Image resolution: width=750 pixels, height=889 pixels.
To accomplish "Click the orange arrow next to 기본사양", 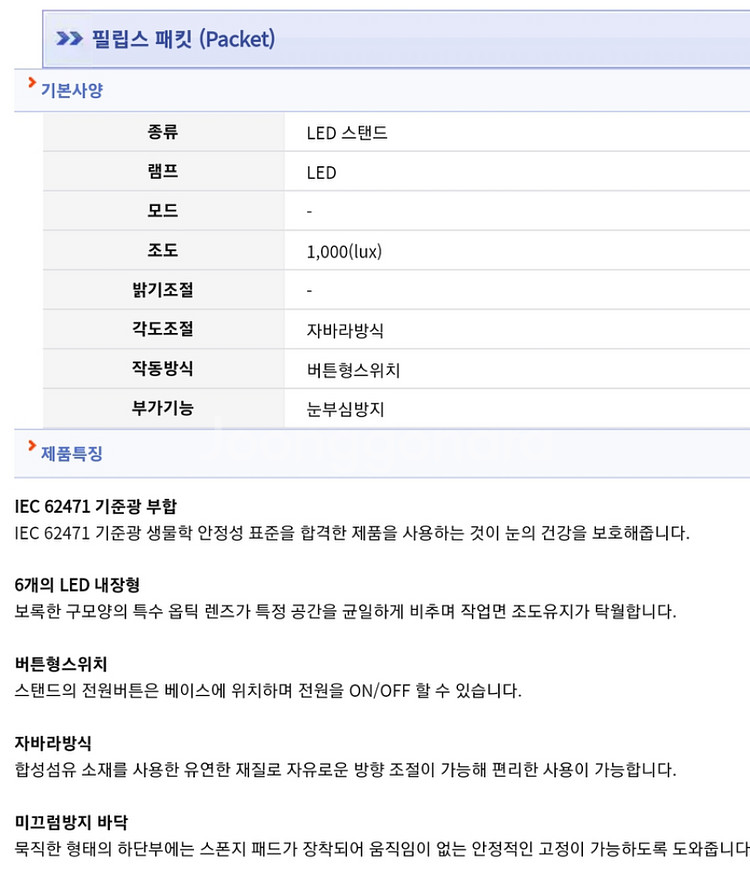I will coord(32,83).
